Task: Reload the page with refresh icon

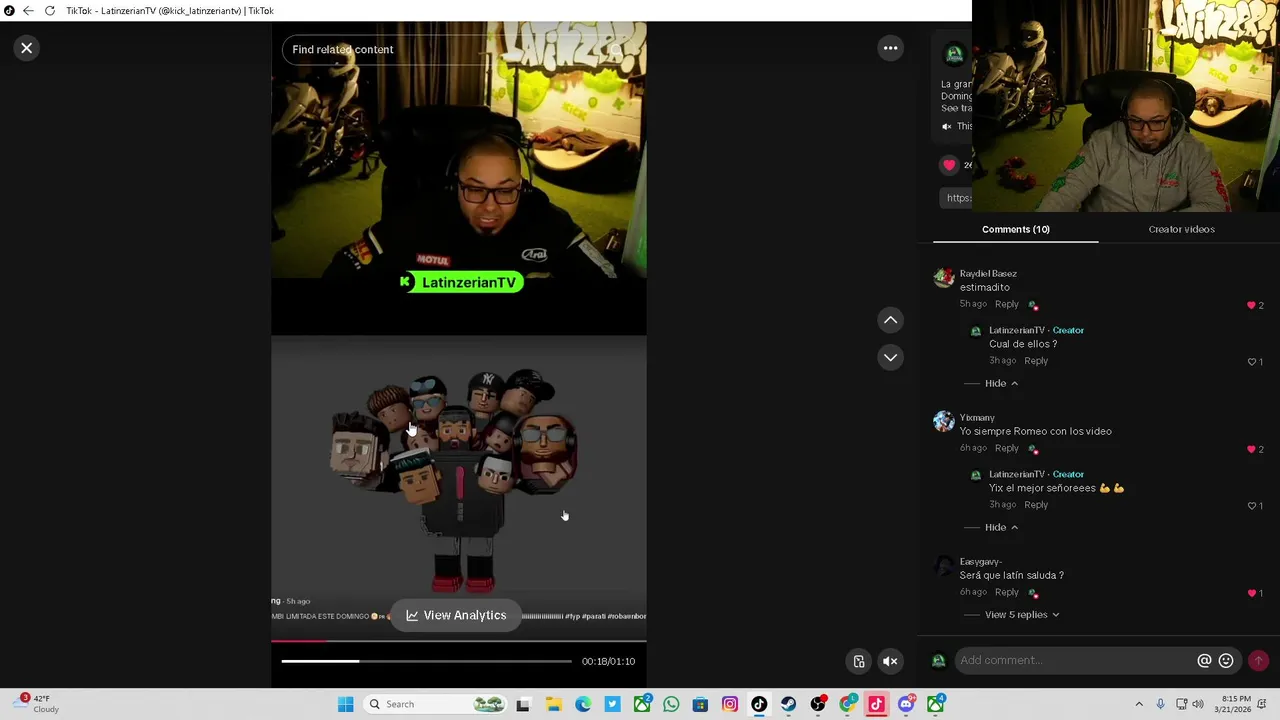Action: point(50,11)
